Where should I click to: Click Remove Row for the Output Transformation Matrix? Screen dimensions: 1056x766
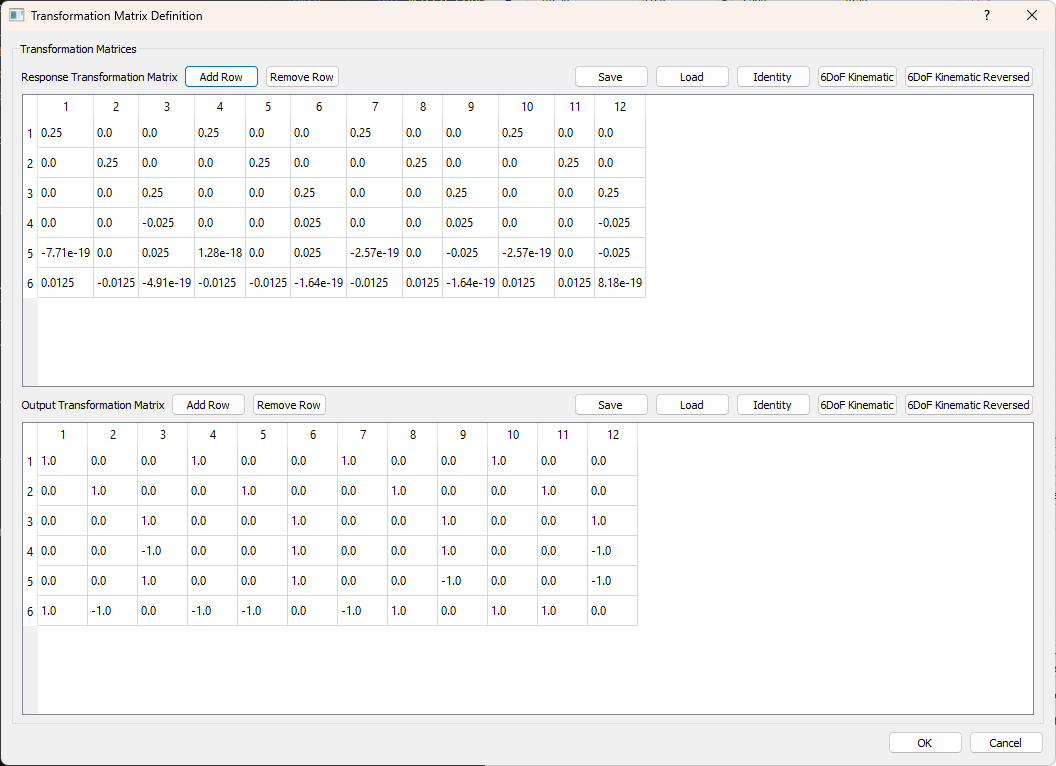point(289,405)
